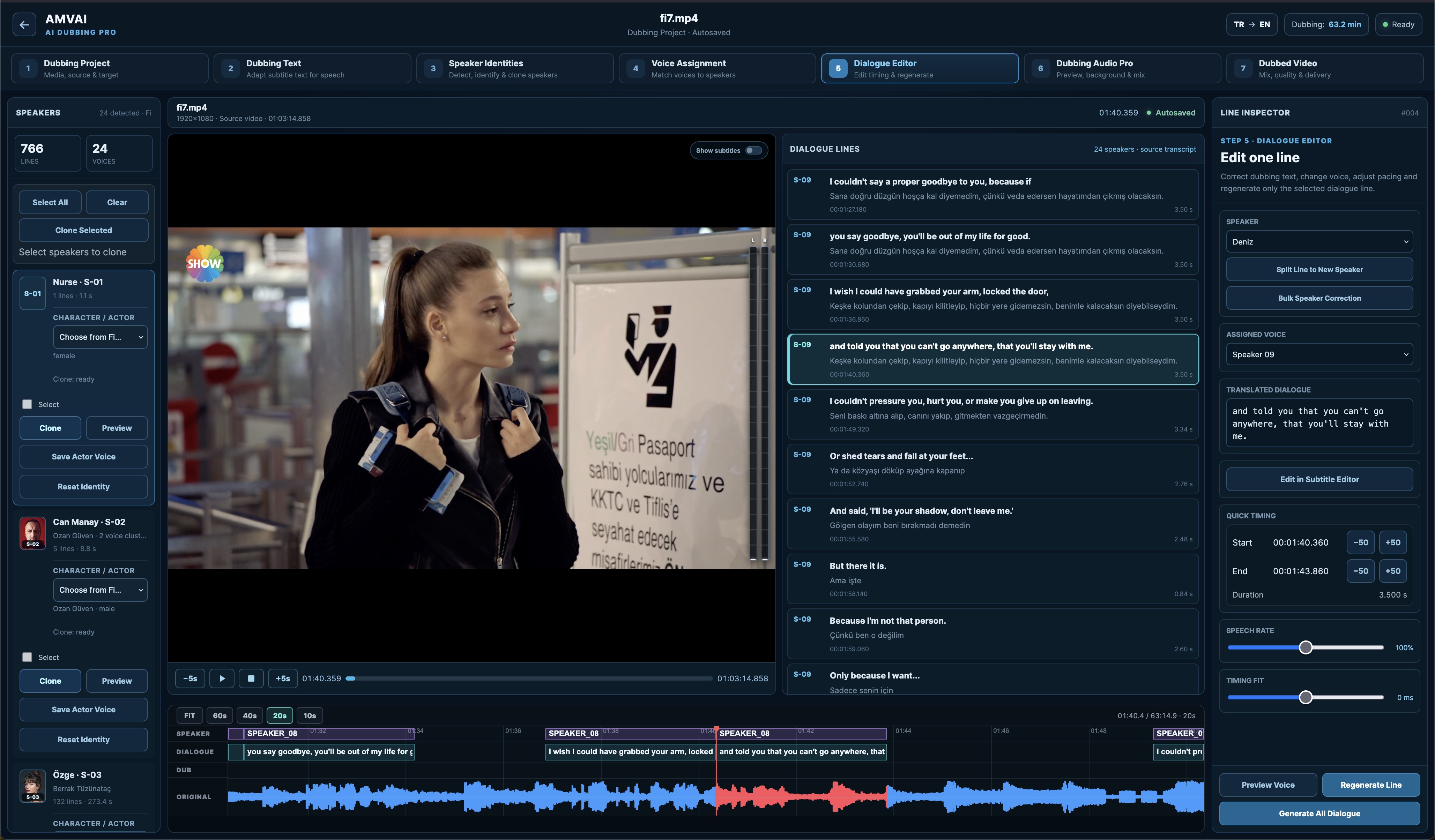Click the Select All speakers button
The width and height of the screenshot is (1435, 840).
pyautogui.click(x=50, y=203)
